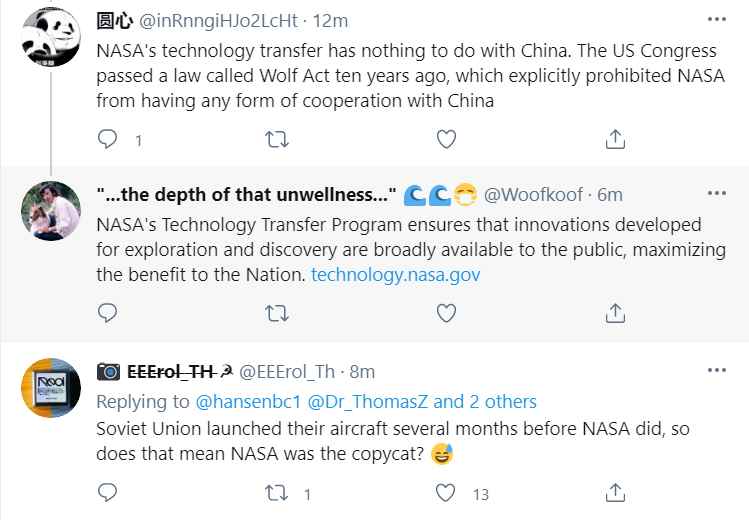Open the technology.nasa.gov link

click(381, 274)
